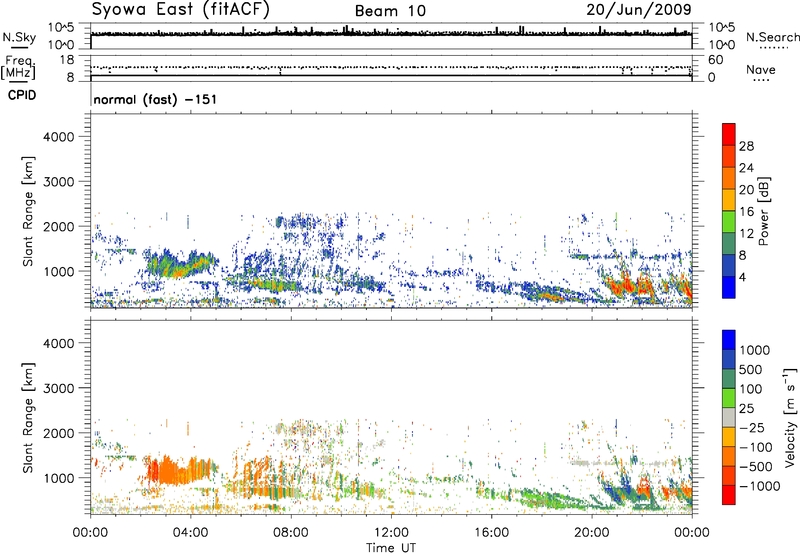Click the '18' frequency axis tick
This screenshot has width=800, height=554.
(66, 60)
